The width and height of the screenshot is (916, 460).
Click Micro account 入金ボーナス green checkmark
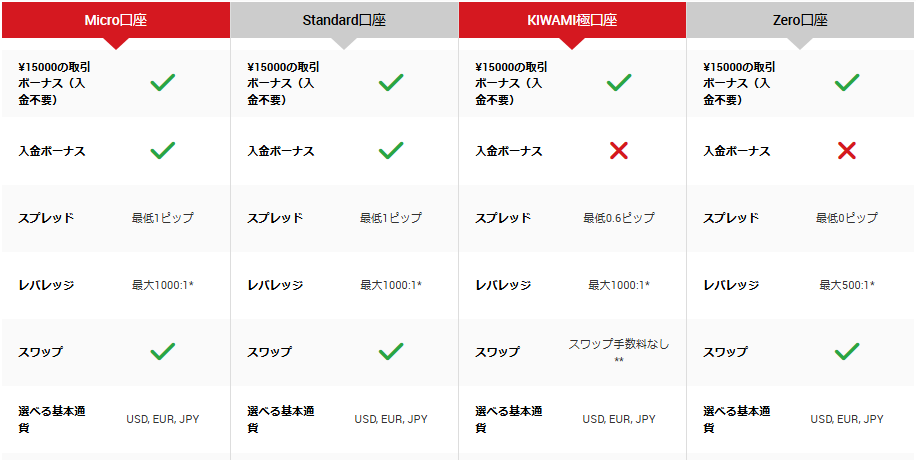[163, 151]
